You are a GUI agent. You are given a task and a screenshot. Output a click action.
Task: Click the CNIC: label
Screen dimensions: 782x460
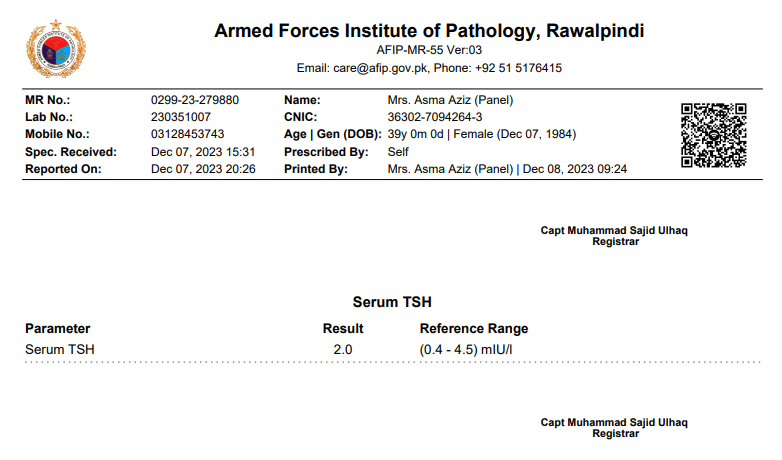click(x=300, y=117)
